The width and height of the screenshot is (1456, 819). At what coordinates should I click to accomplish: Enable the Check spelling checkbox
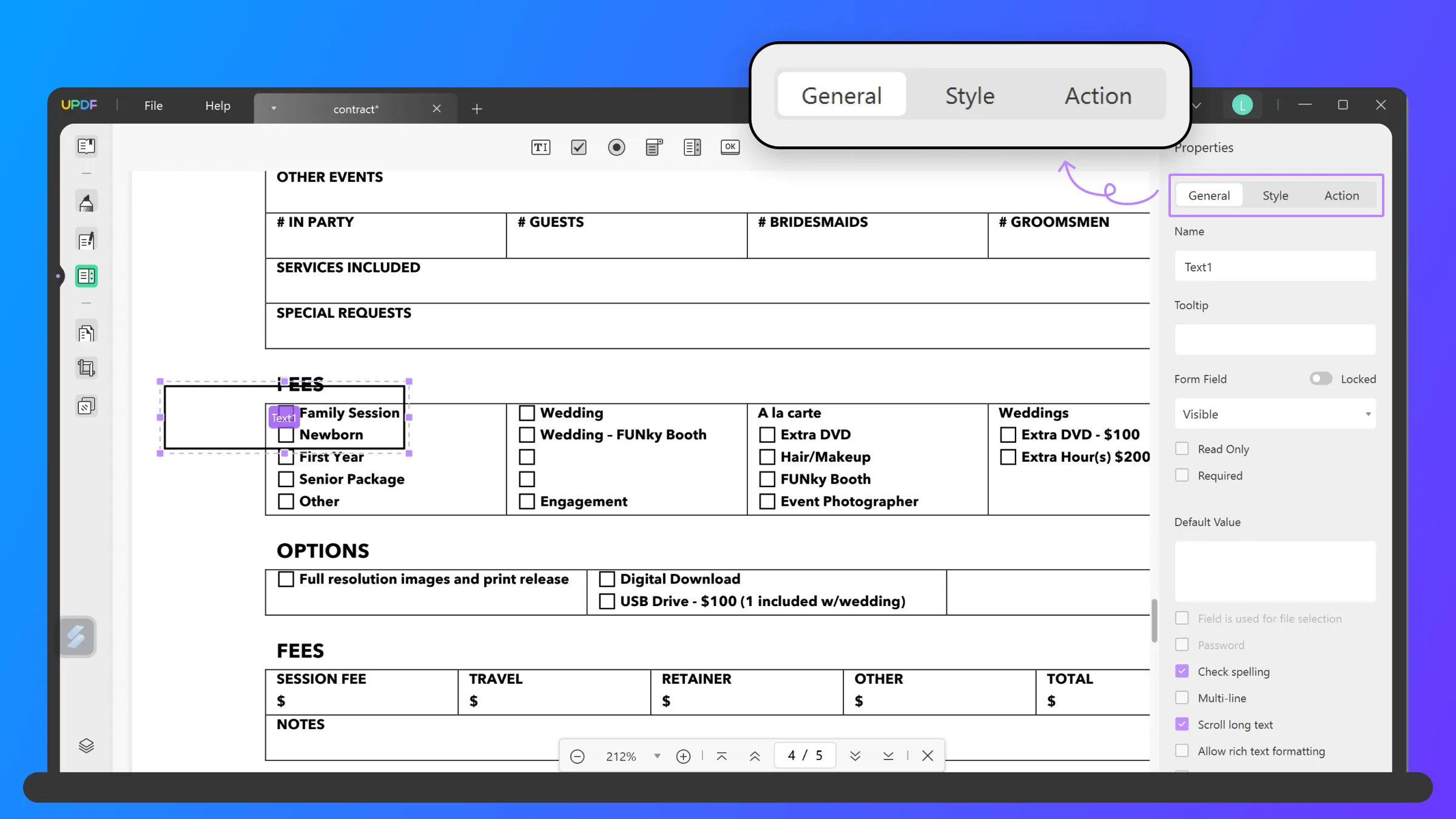coord(1181,671)
